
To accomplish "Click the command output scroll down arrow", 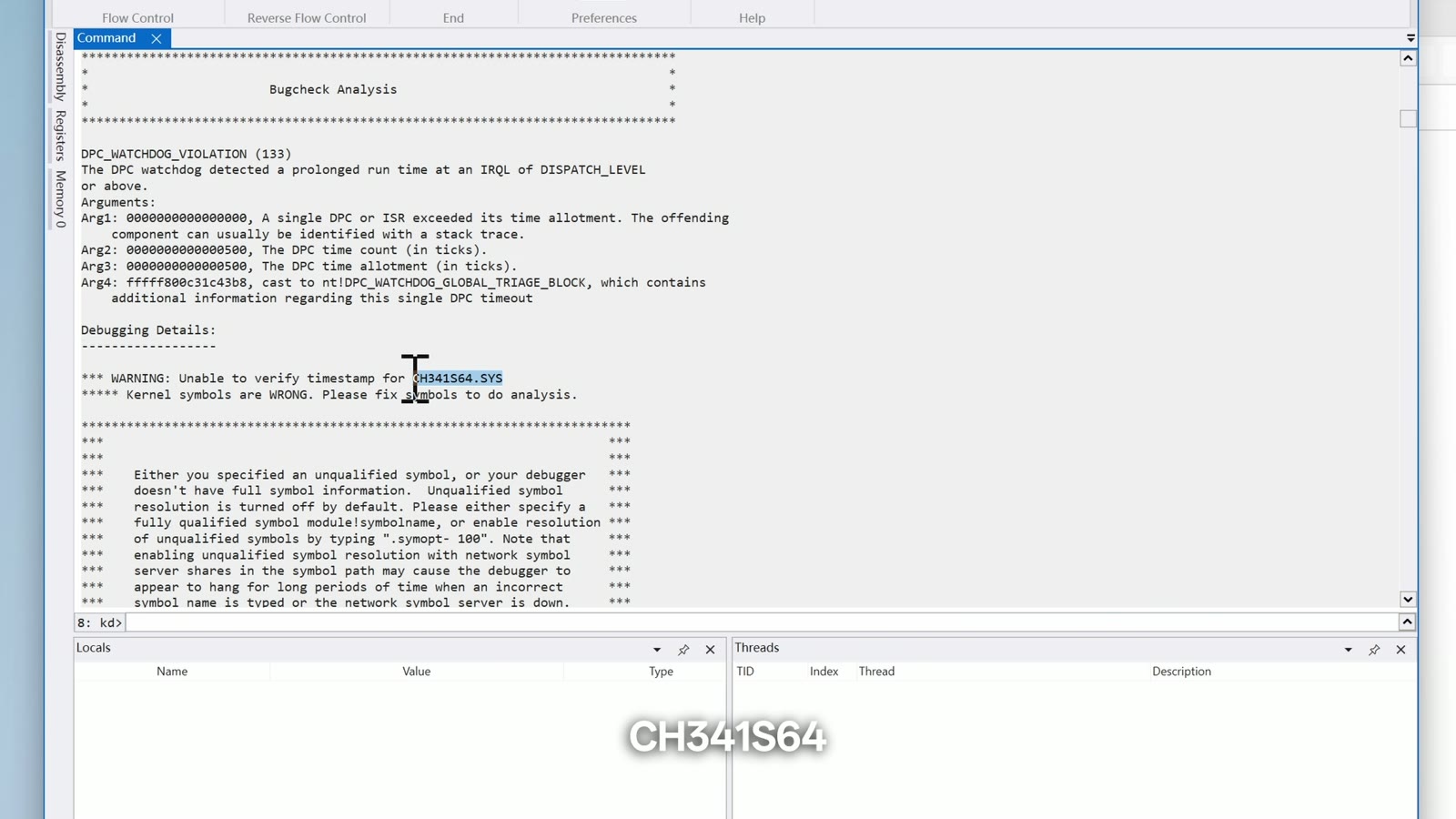I will 1408,599.
